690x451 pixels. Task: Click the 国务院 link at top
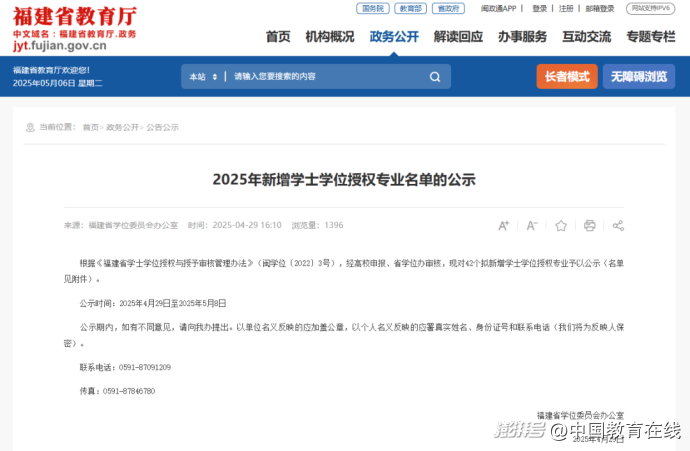click(x=372, y=8)
